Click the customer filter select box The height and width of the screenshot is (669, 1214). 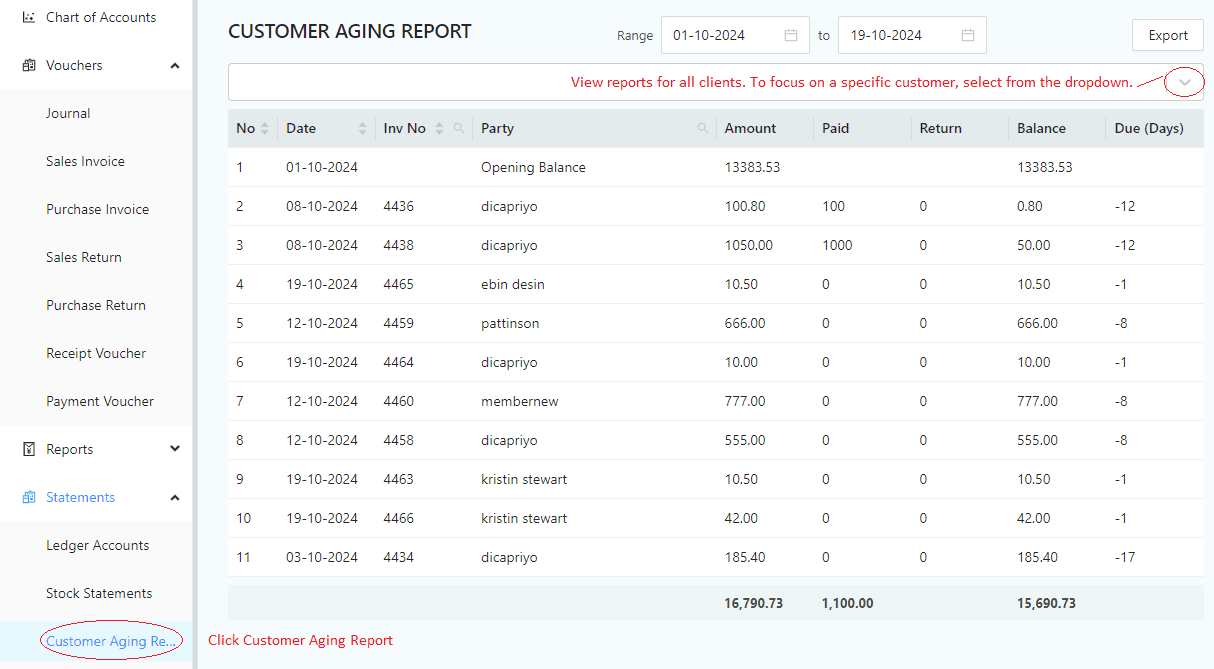716,82
